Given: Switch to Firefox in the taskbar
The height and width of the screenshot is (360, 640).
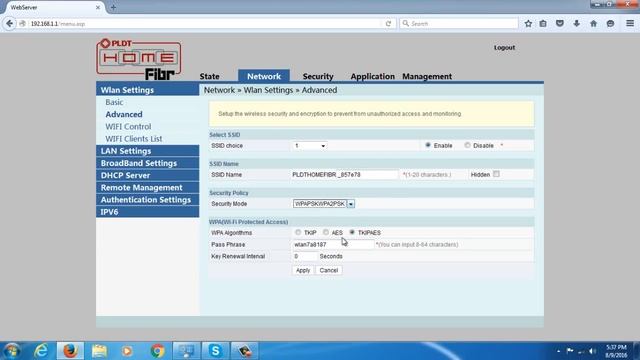Looking at the screenshot, I should click(70, 351).
